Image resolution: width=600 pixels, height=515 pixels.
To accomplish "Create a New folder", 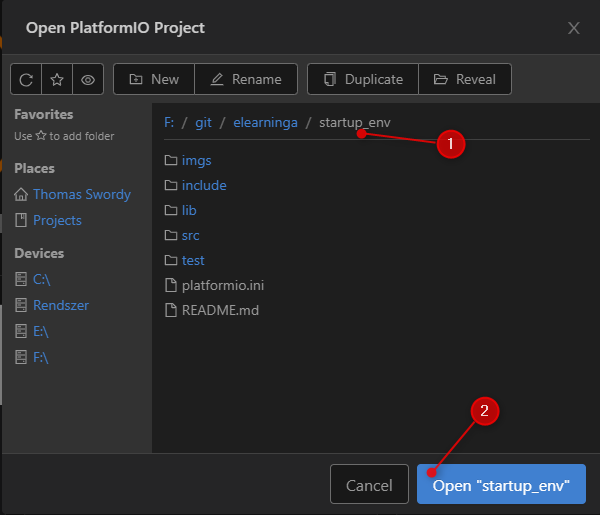I will (x=154, y=79).
